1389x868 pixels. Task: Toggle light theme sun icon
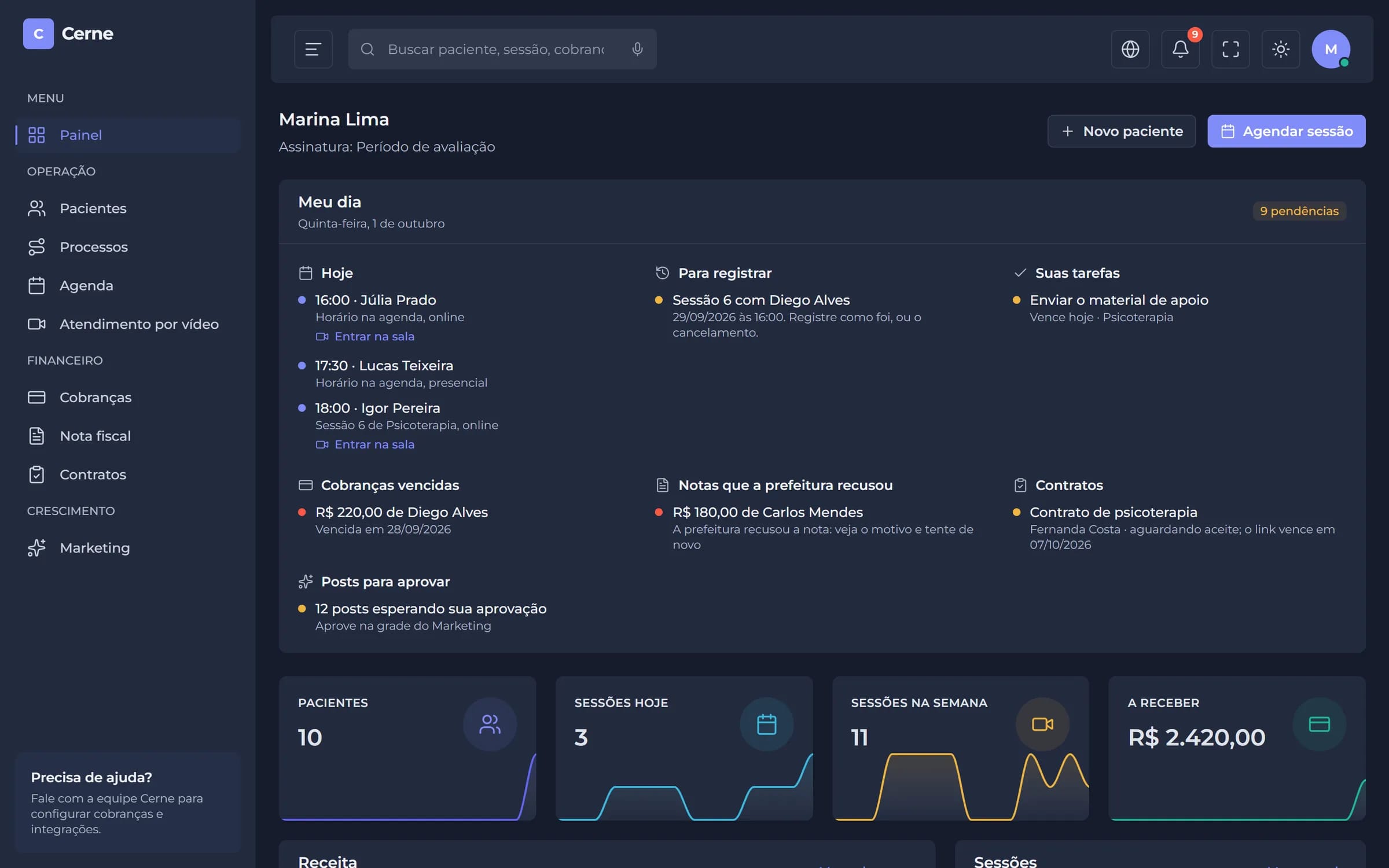pos(1281,49)
